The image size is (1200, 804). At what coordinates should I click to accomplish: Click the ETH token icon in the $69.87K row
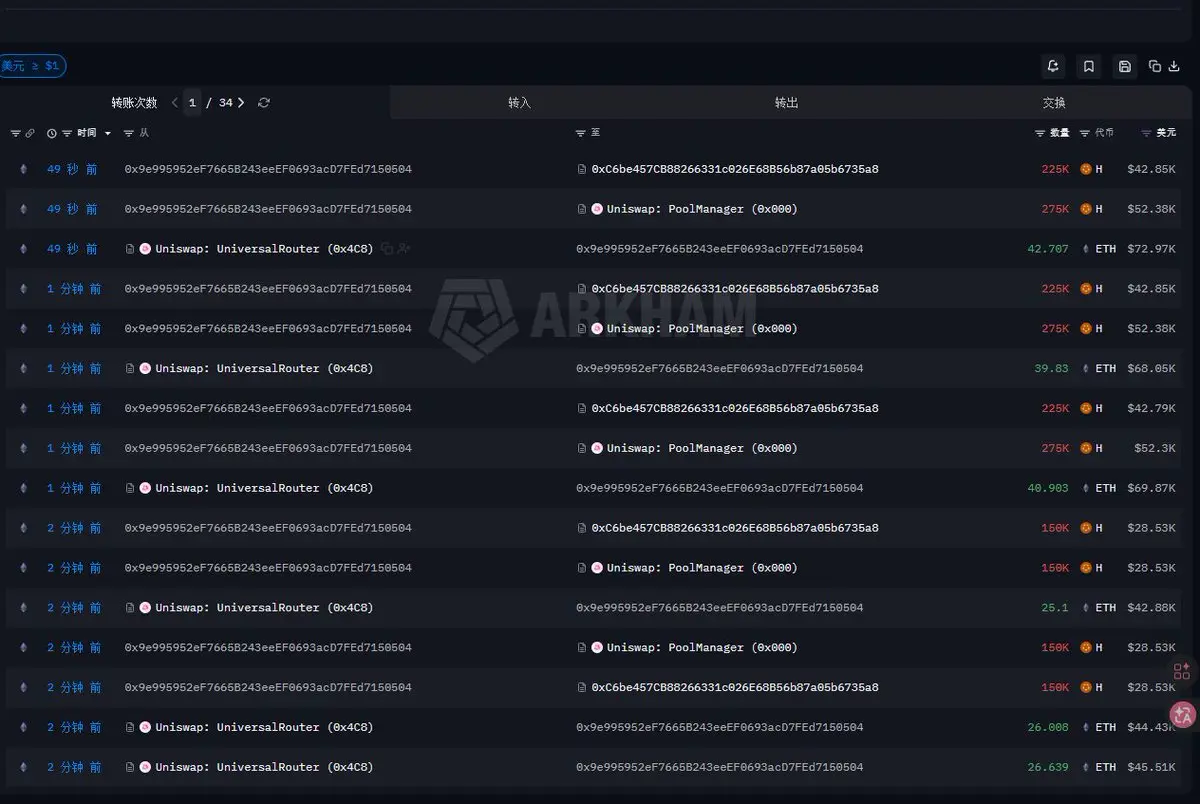click(x=1086, y=489)
